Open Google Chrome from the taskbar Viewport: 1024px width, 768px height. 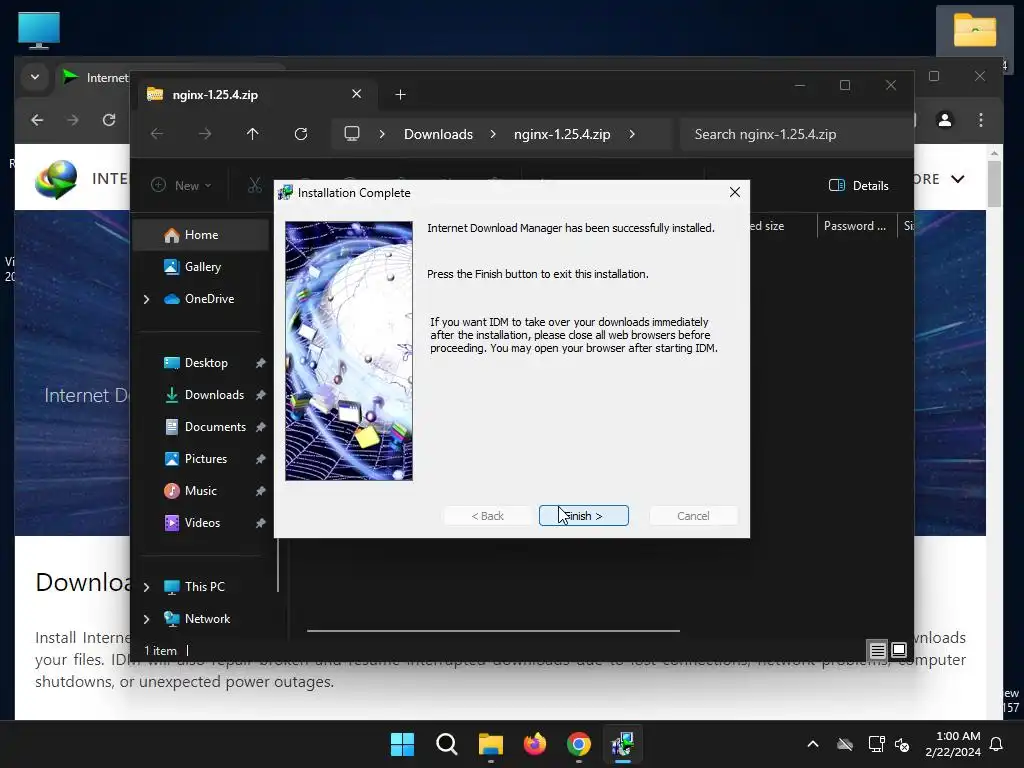(x=579, y=744)
